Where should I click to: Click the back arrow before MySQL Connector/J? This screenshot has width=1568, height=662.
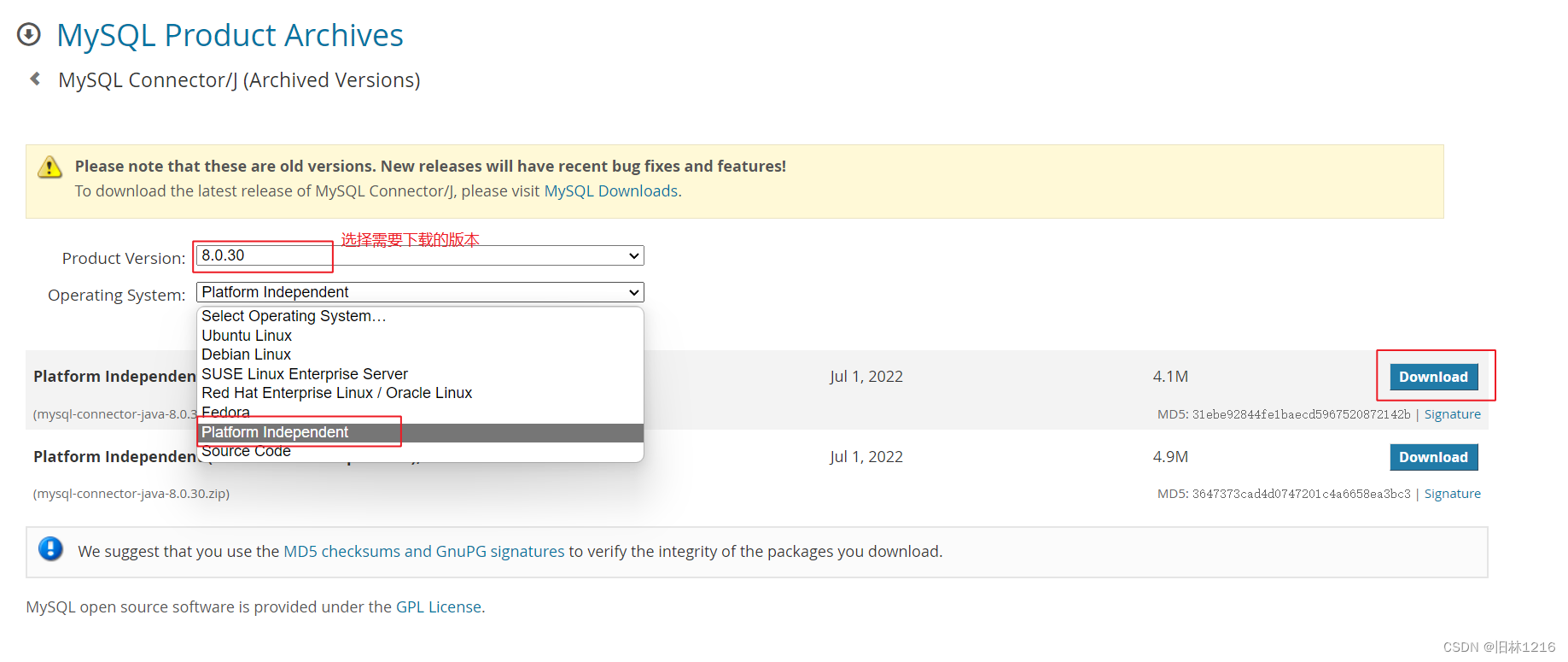[x=35, y=79]
